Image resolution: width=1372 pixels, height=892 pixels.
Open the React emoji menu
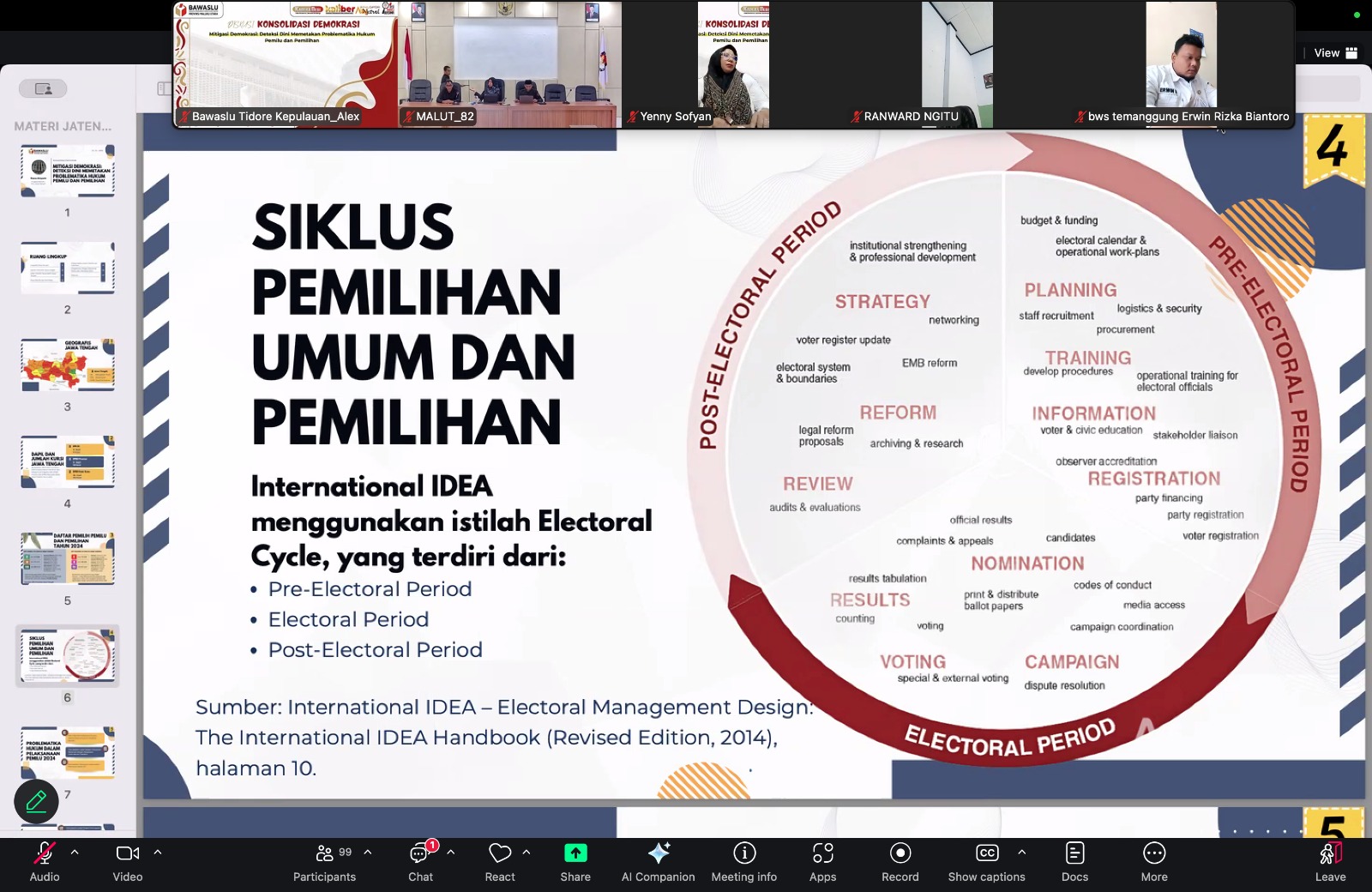tap(500, 861)
